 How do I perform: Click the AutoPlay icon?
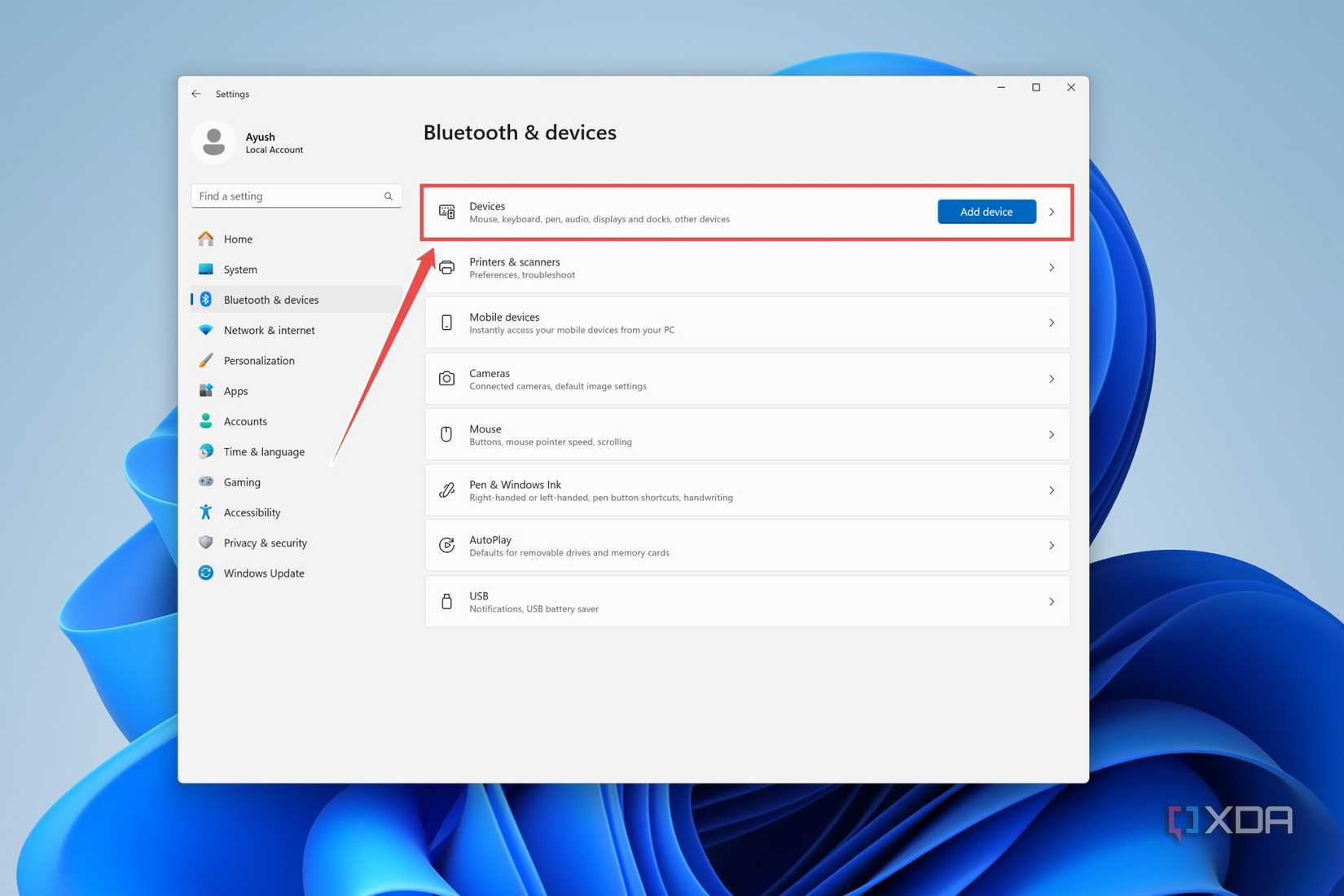click(446, 546)
